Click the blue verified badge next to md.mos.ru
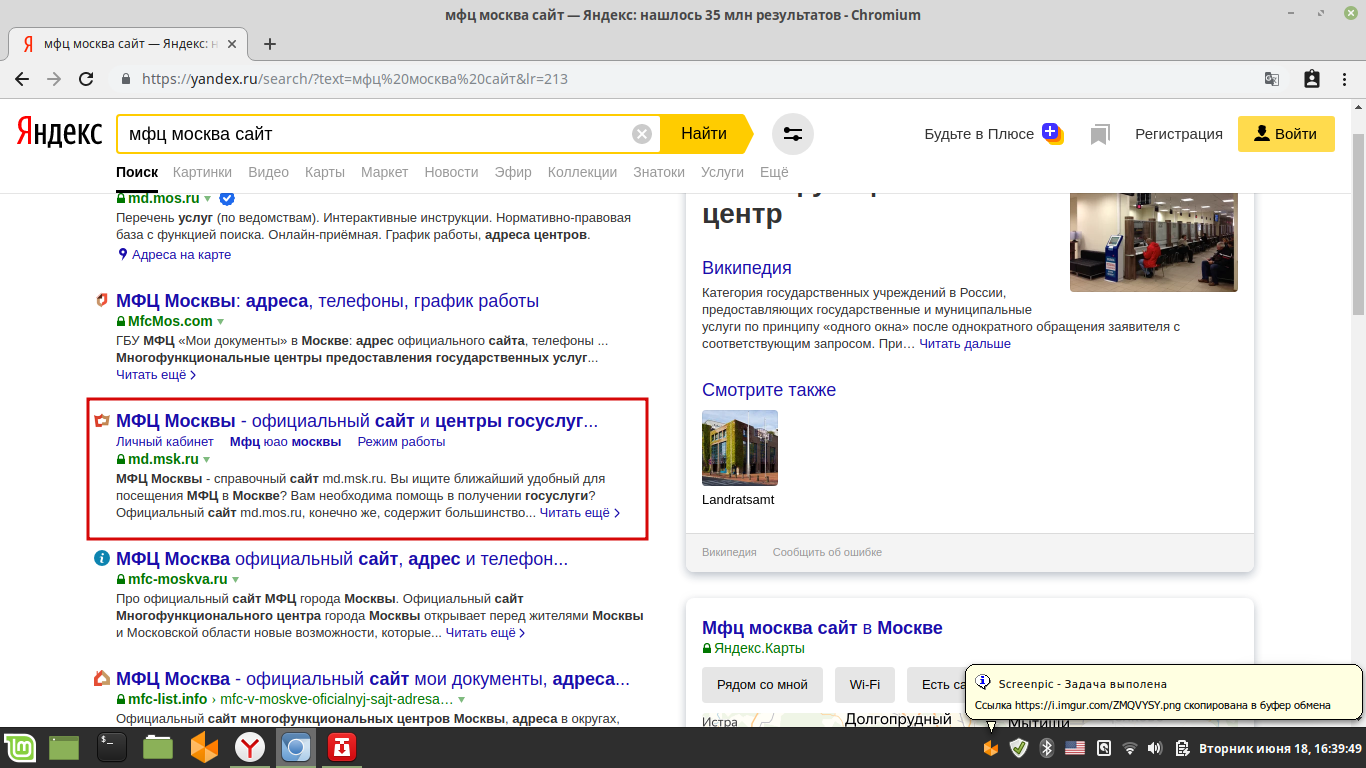Viewport: 1366px width, 768px height. (x=227, y=198)
